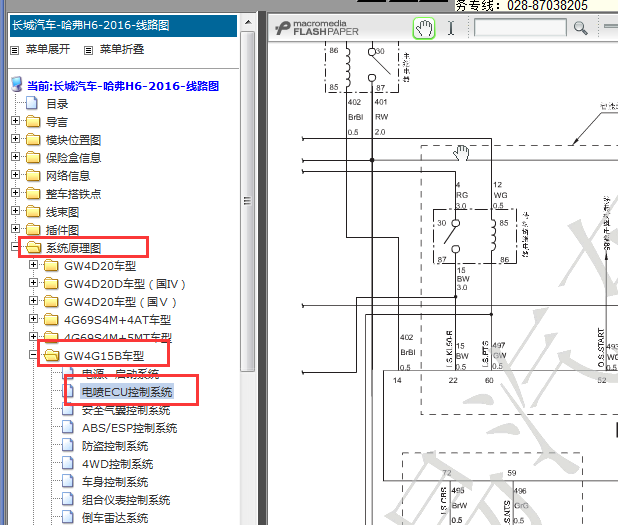Select the 插件图 tree item

tap(63, 230)
